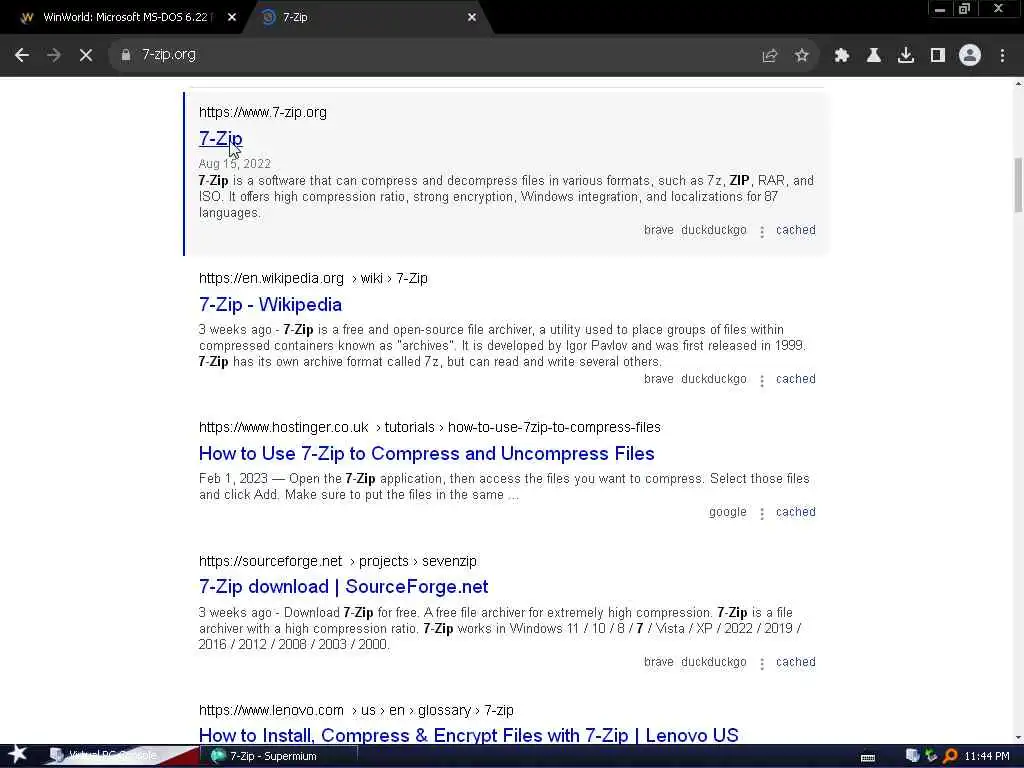Go back to the previous page
This screenshot has height=768, width=1024.
click(x=22, y=55)
